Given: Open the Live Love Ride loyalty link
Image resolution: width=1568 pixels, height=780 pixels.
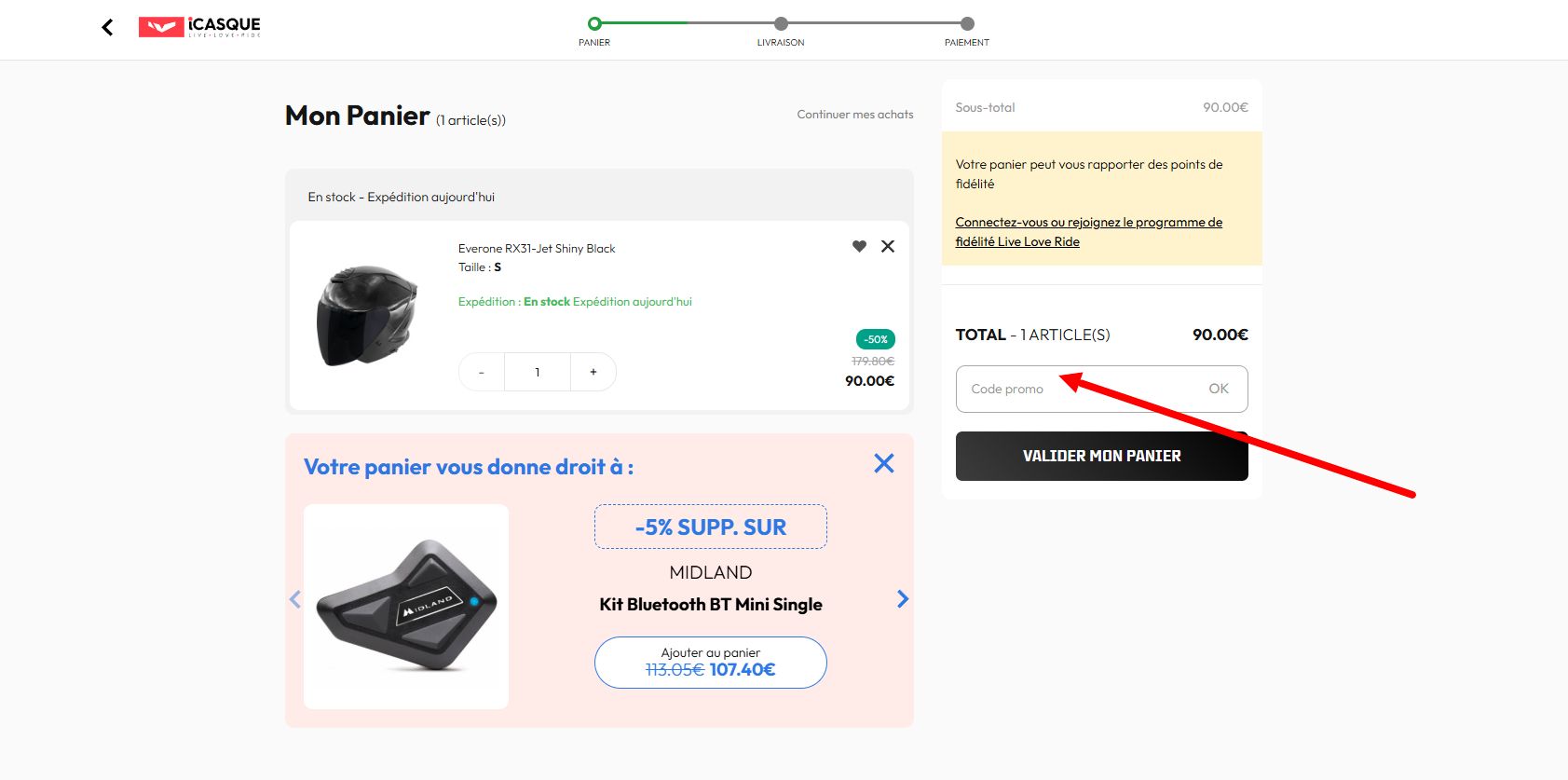Looking at the screenshot, I should click(1088, 232).
